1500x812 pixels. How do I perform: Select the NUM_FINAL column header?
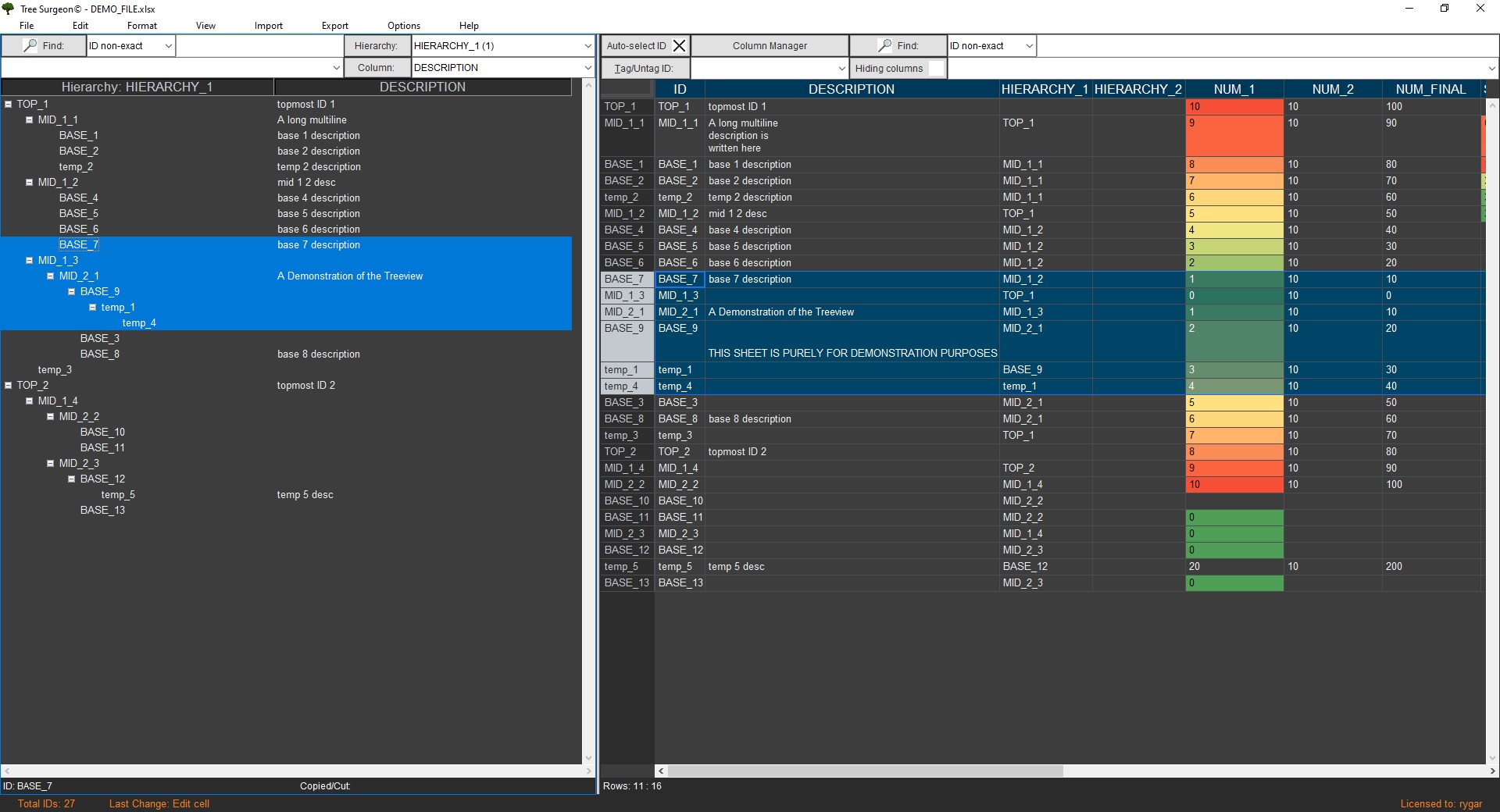click(x=1430, y=89)
